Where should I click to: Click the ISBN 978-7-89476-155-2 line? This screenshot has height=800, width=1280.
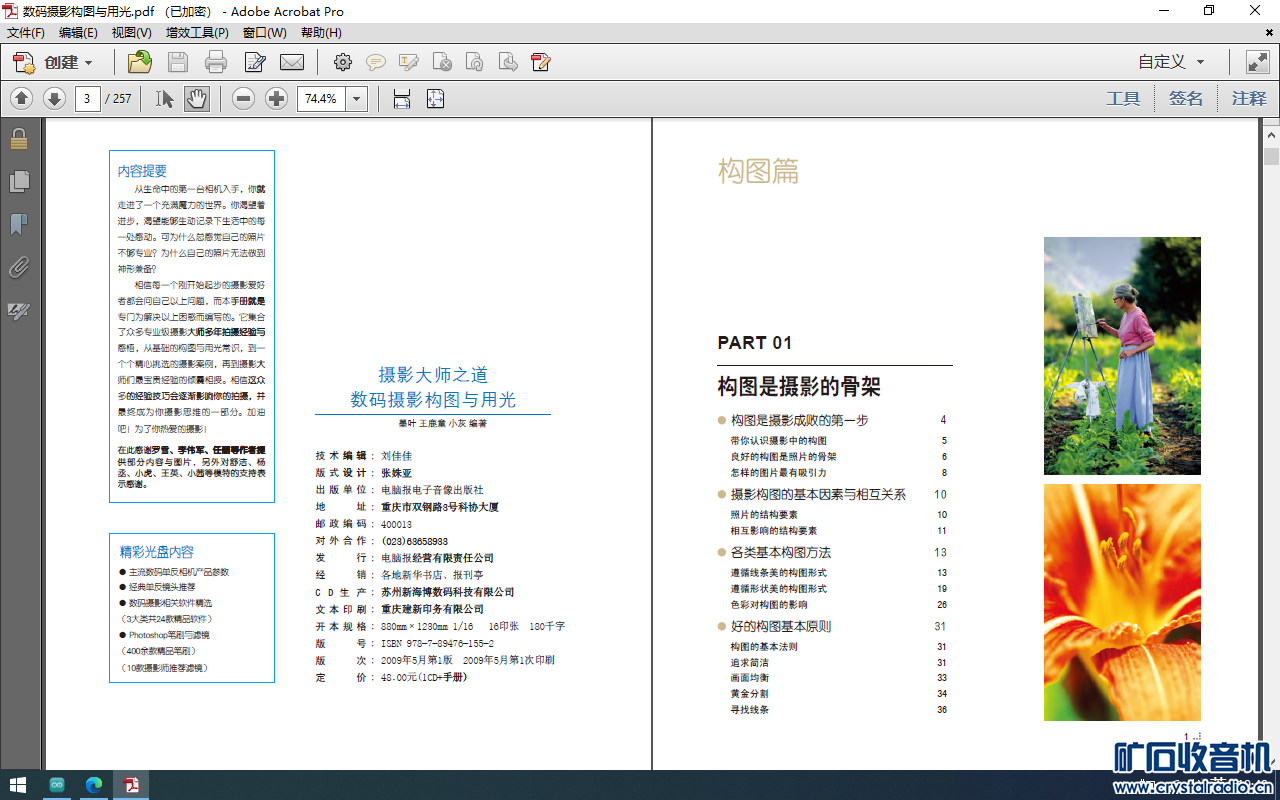coord(438,643)
